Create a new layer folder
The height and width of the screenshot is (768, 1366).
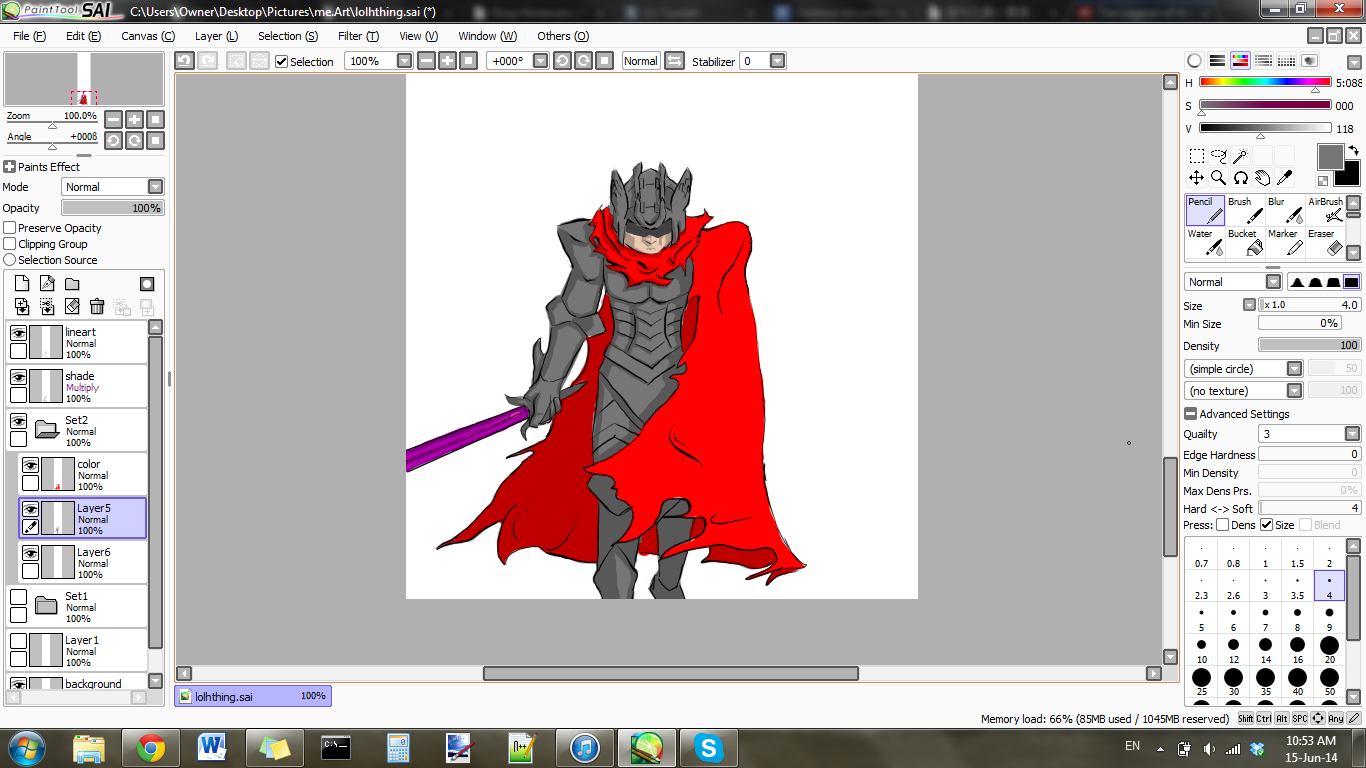point(72,284)
